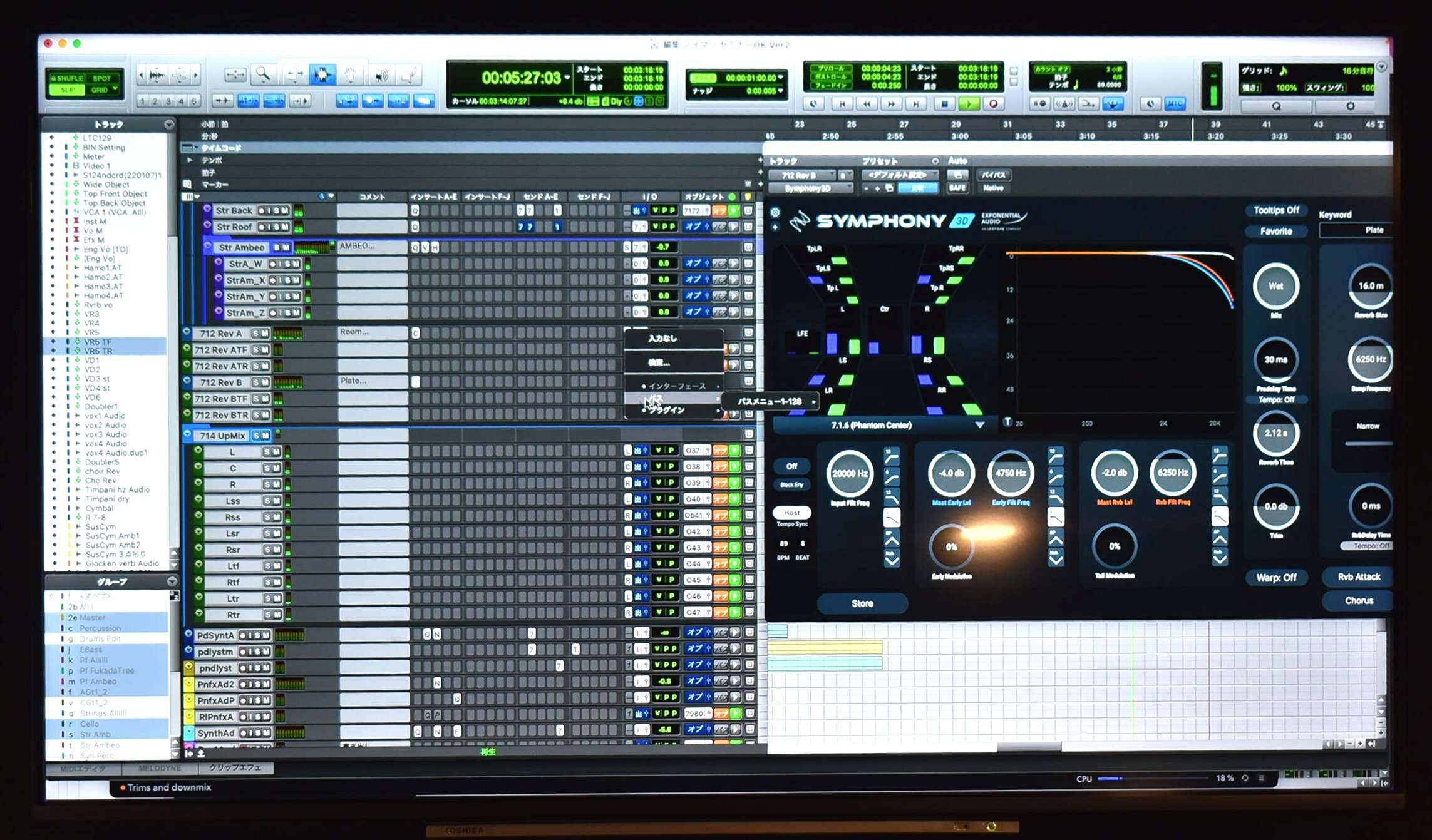The width and height of the screenshot is (1432, 840).
Task: Open plug-in track selector 712 Rev B
Action: 802,175
